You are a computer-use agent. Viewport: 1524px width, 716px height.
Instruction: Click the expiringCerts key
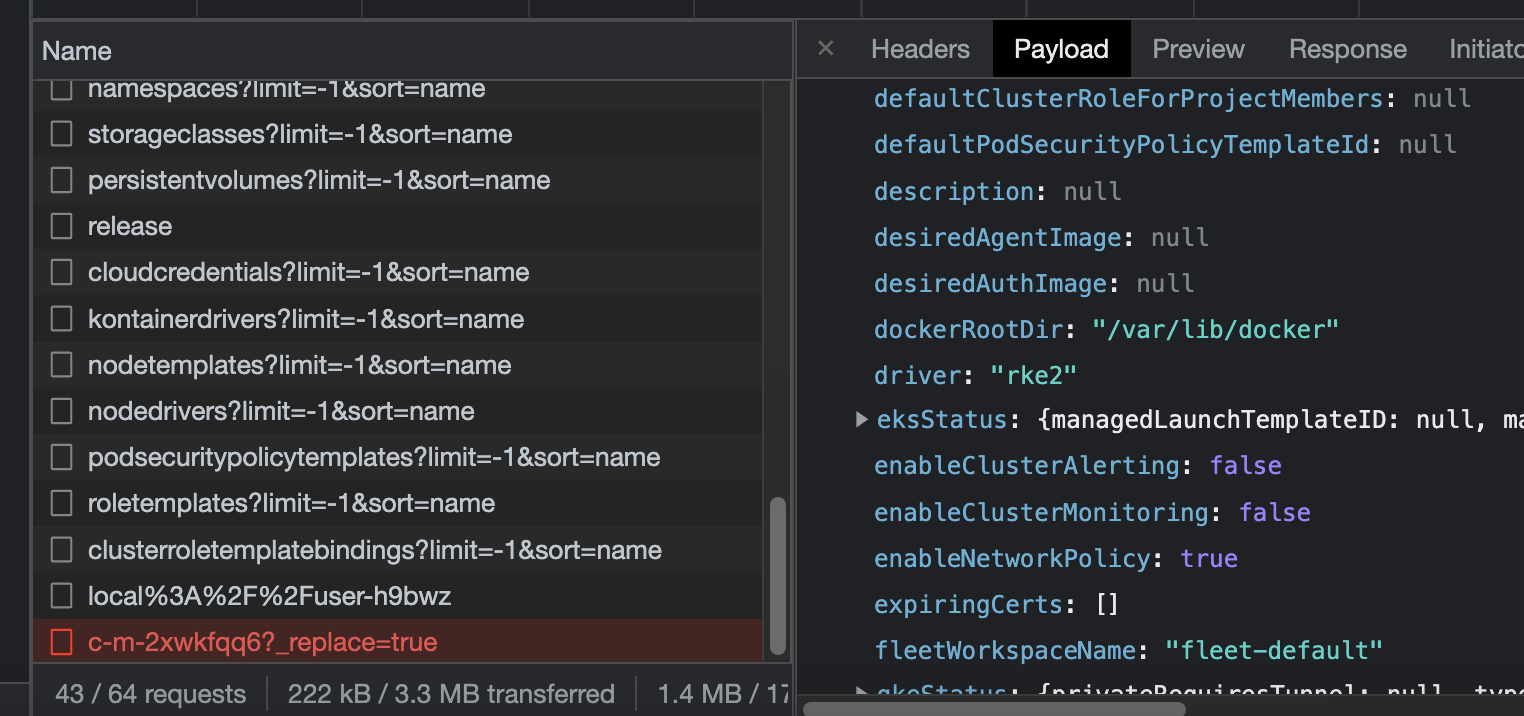tap(968, 605)
